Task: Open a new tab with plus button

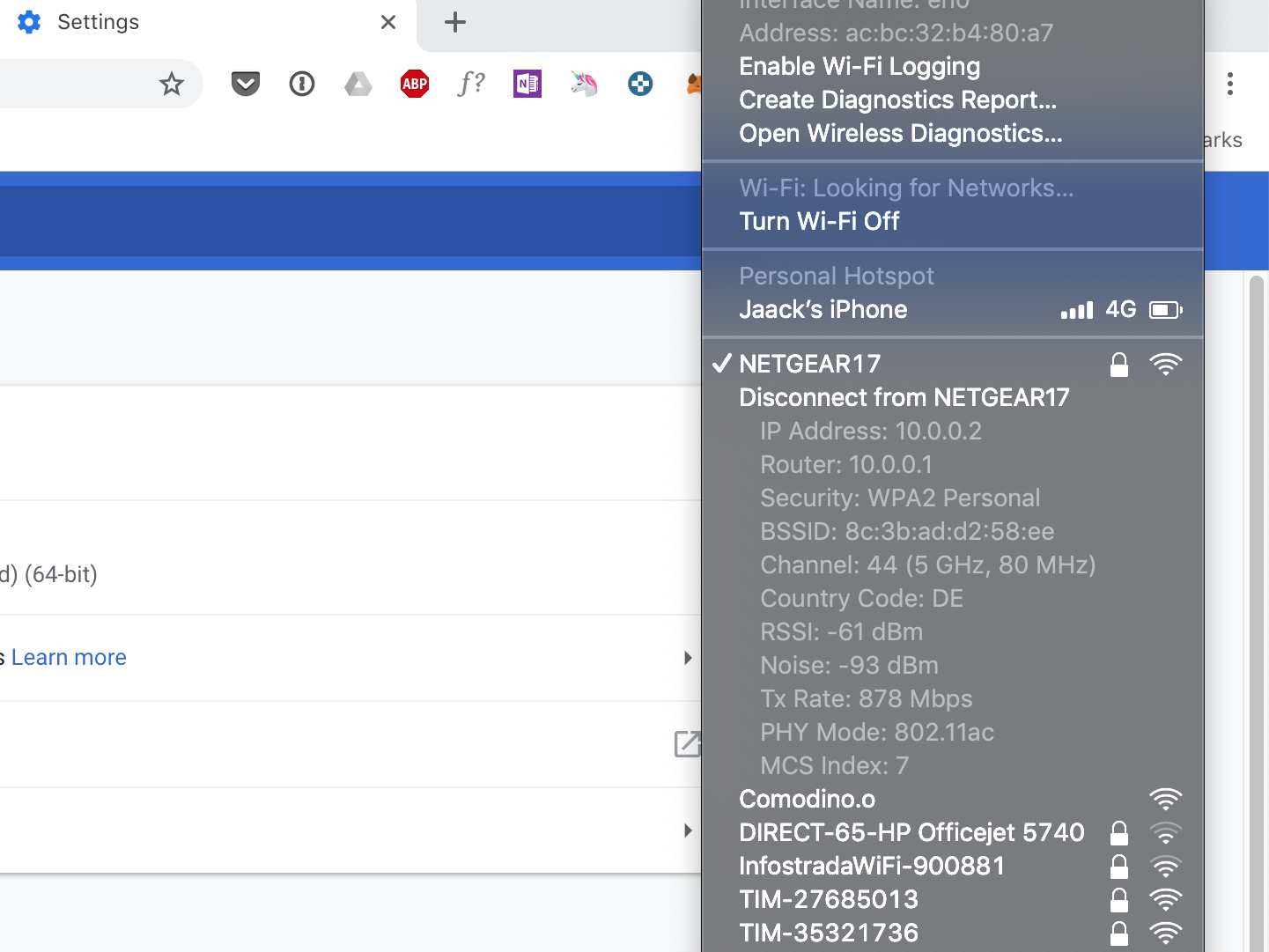Action: [455, 23]
